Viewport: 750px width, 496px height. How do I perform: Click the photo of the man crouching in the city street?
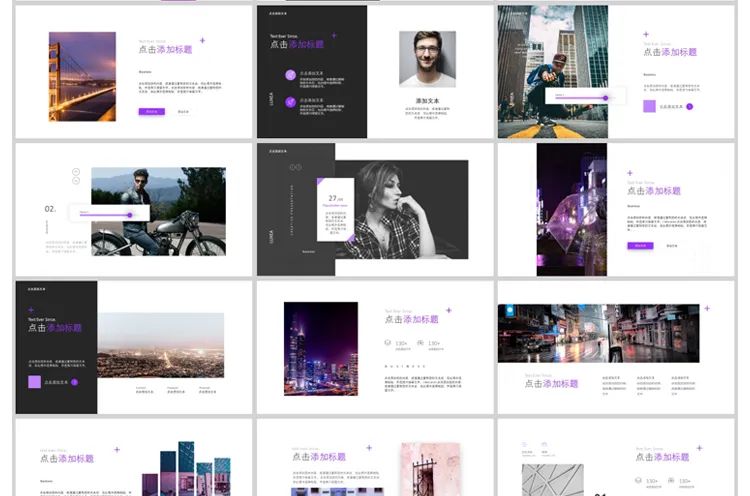552,72
